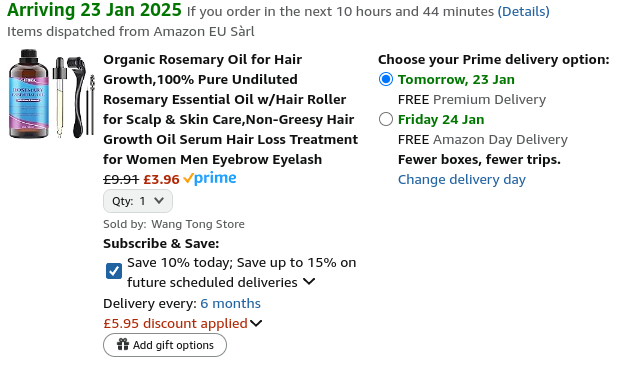Click the £5.95 discount applied text
Screen dimensions: 628x368
click(175, 323)
